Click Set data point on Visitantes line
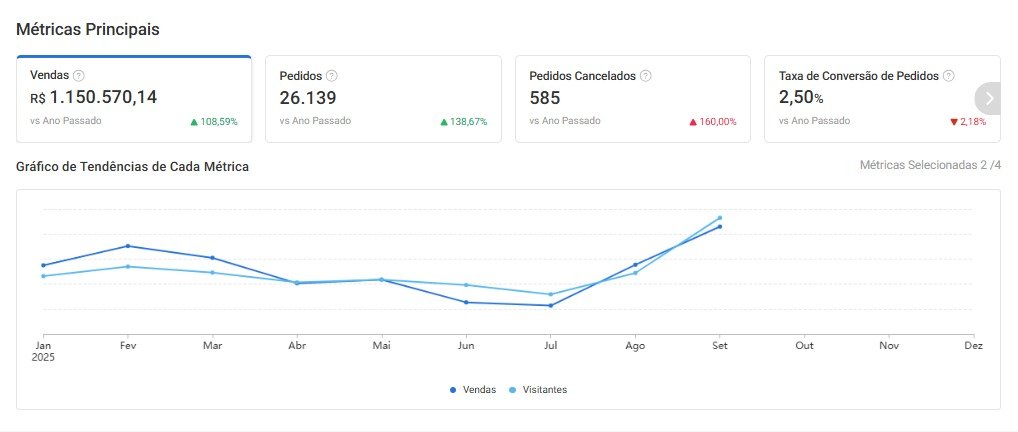The height and width of the screenshot is (432, 1018). [719, 218]
